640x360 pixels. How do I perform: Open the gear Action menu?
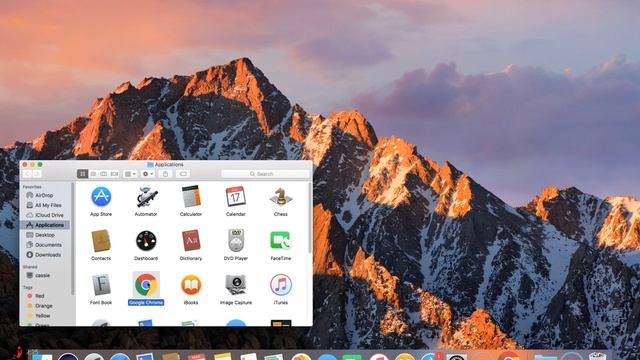click(x=148, y=174)
